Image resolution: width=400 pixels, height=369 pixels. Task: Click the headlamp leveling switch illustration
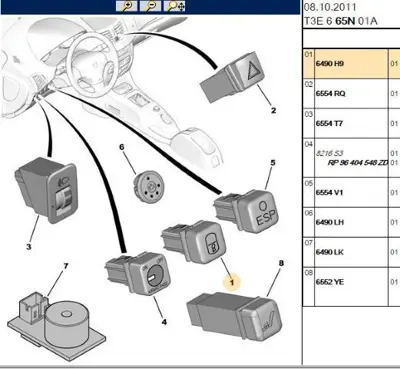click(46, 190)
